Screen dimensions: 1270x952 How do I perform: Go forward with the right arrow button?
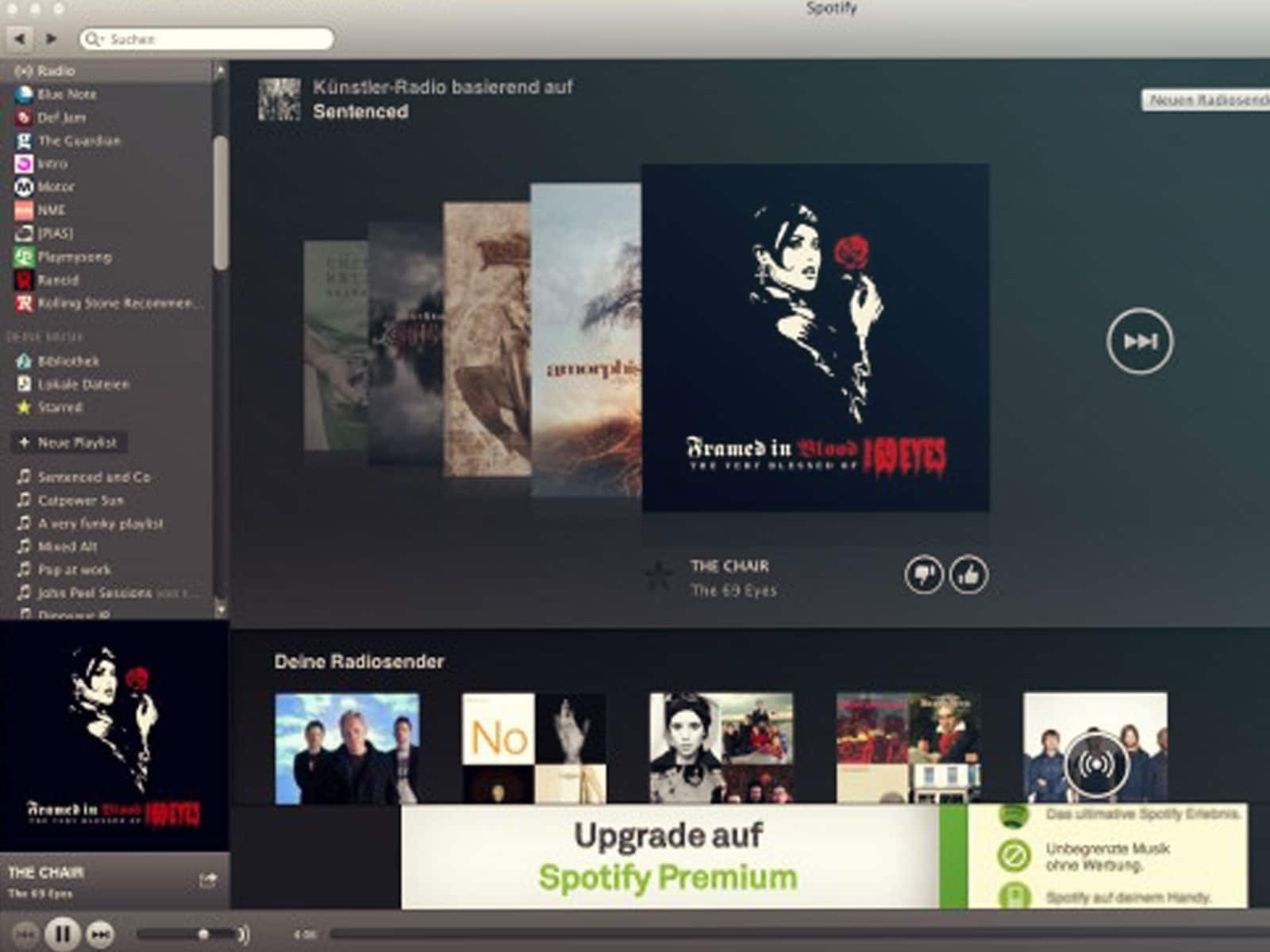tap(50, 38)
